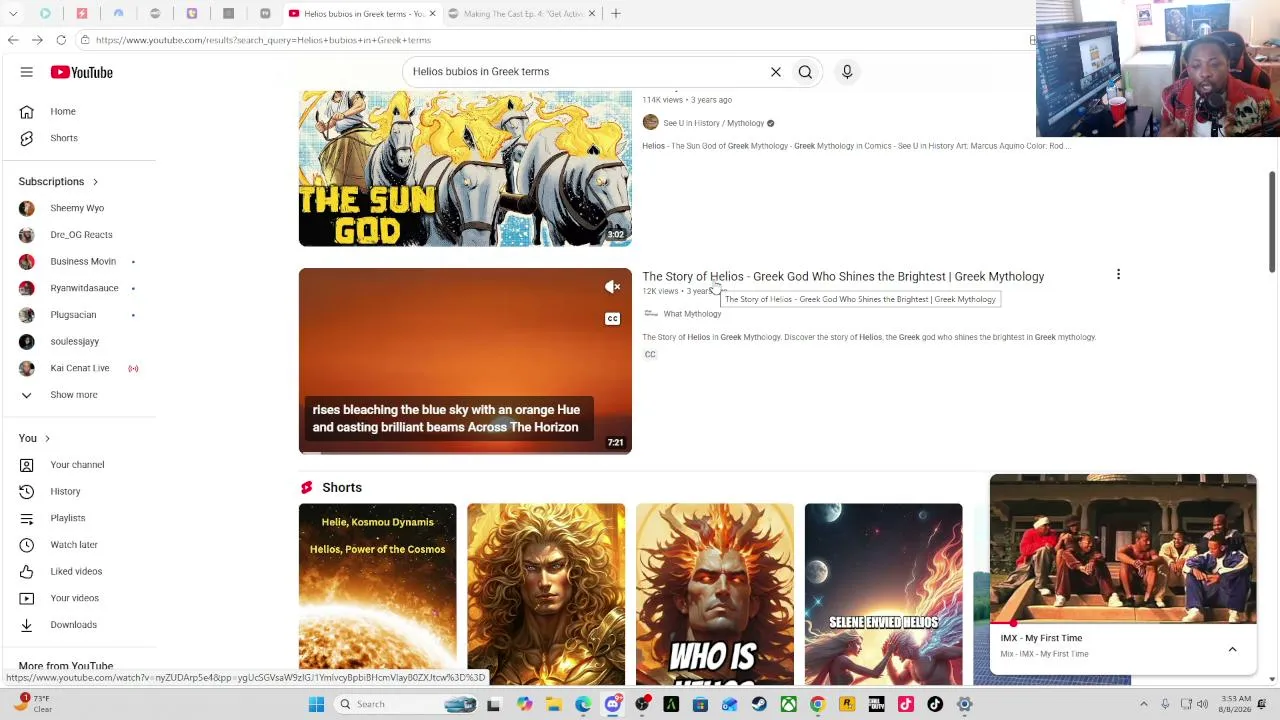Open the golden-haired Helios short
This screenshot has height=720, width=1280.
(546, 594)
